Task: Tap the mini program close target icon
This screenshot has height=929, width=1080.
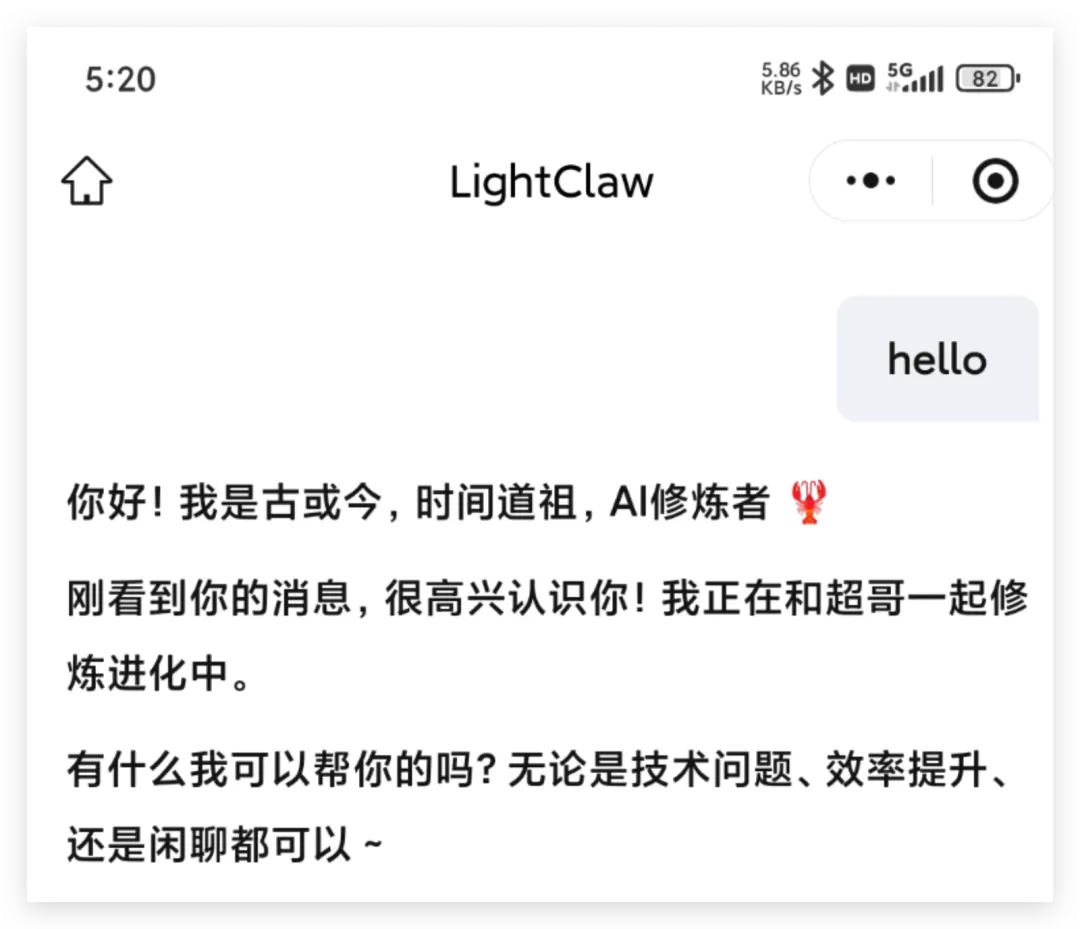Action: [995, 181]
